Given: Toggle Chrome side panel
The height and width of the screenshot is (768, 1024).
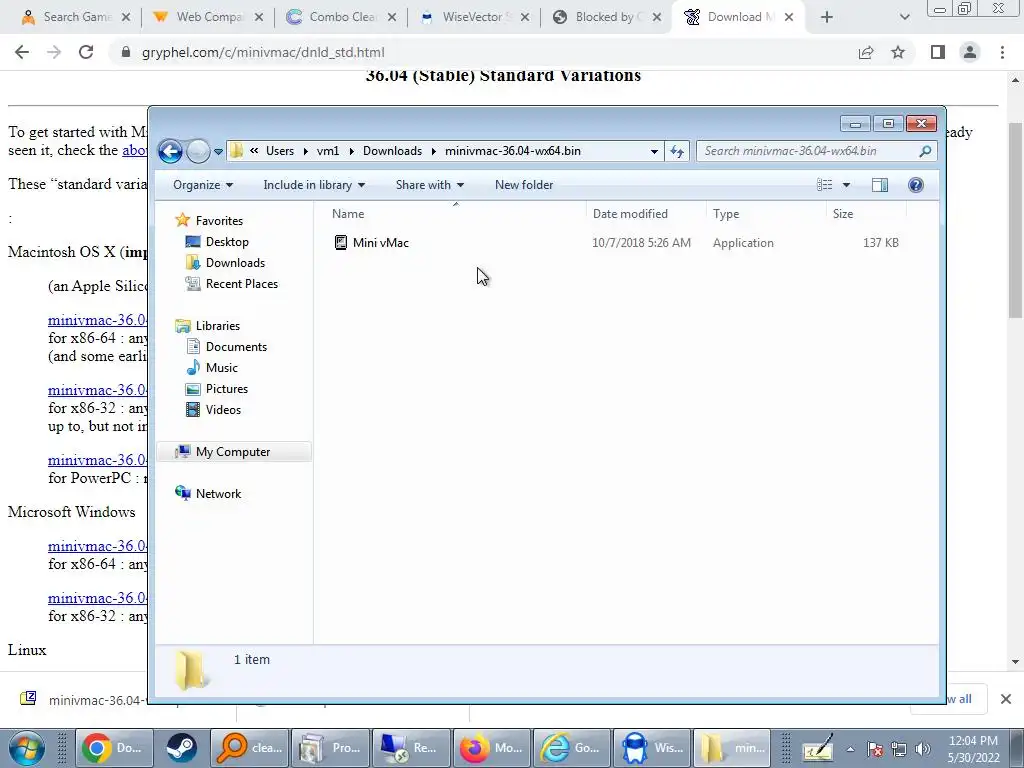Looking at the screenshot, I should 938,52.
